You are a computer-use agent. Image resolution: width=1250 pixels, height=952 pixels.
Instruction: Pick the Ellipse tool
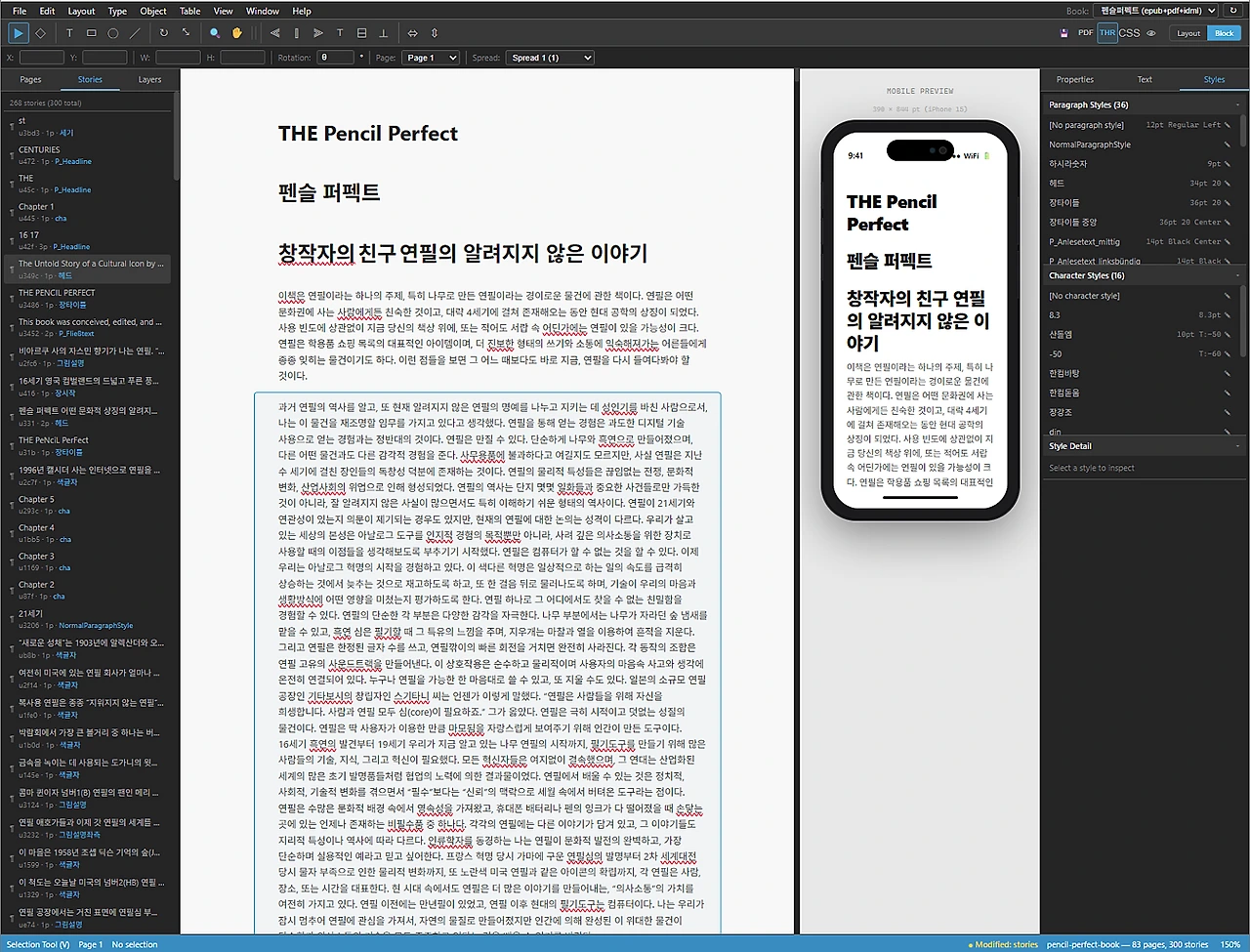coord(113,33)
